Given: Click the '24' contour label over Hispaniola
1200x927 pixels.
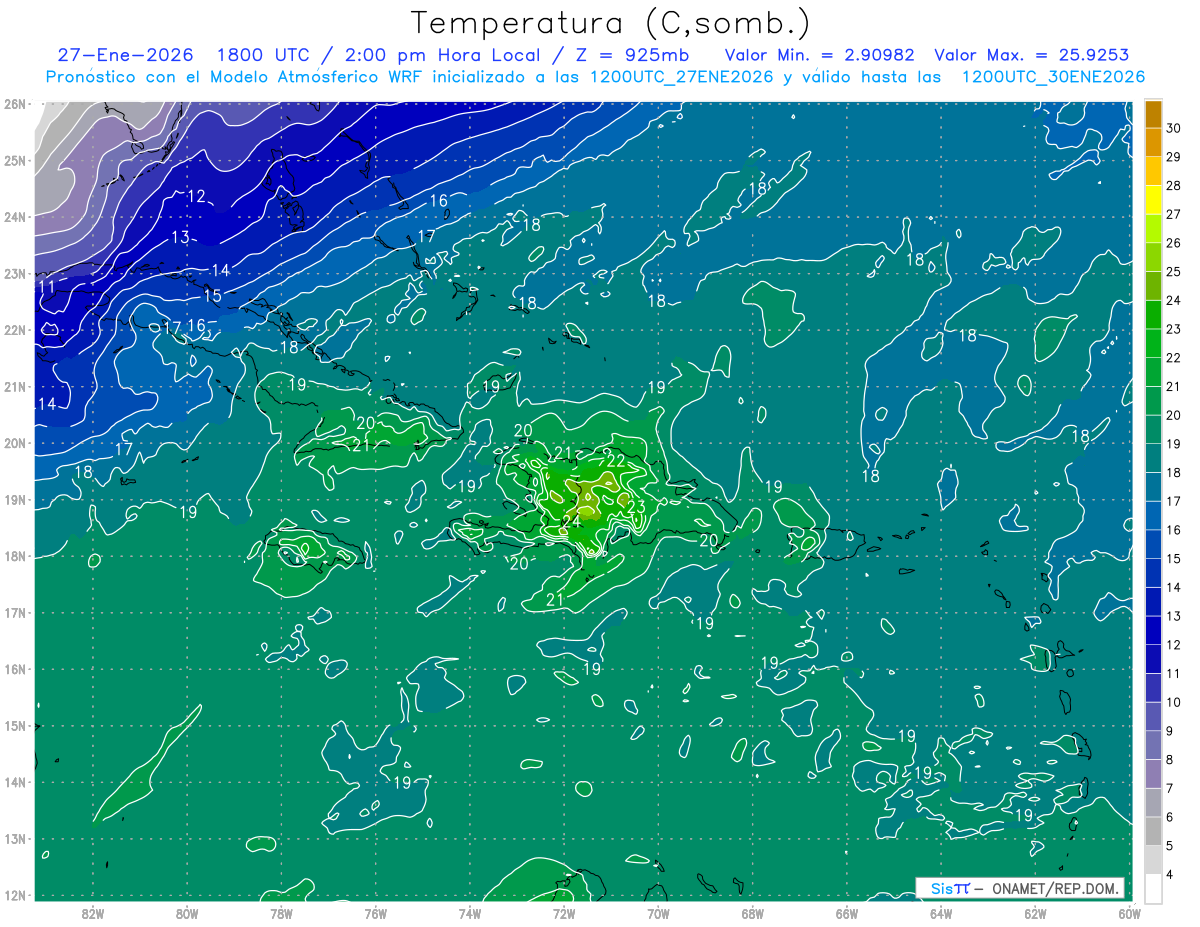Looking at the screenshot, I should click(x=571, y=522).
